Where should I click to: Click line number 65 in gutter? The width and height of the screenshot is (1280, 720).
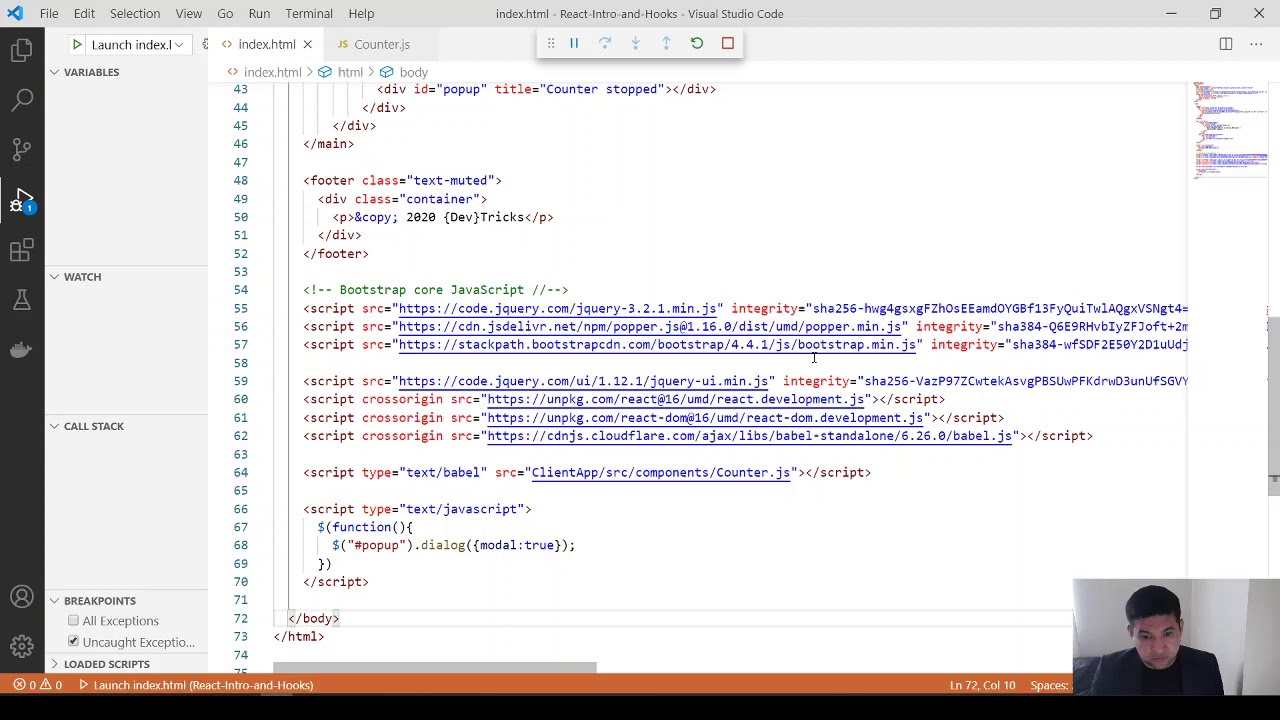[241, 490]
